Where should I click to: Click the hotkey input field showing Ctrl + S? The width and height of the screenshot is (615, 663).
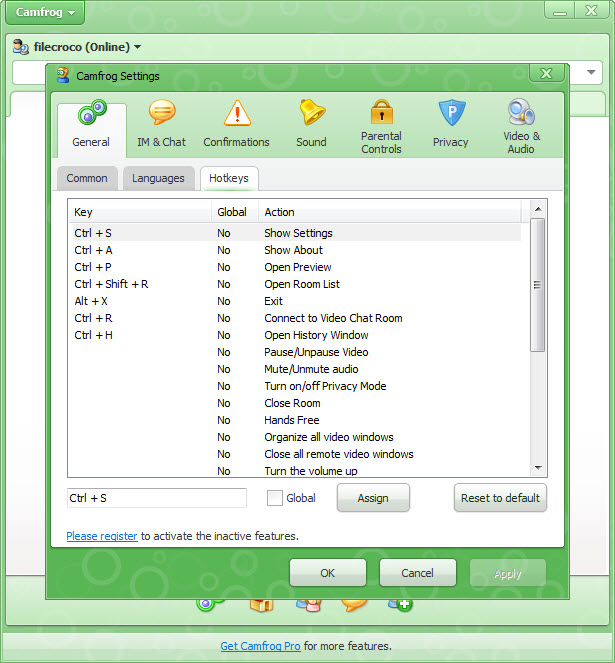tap(157, 498)
